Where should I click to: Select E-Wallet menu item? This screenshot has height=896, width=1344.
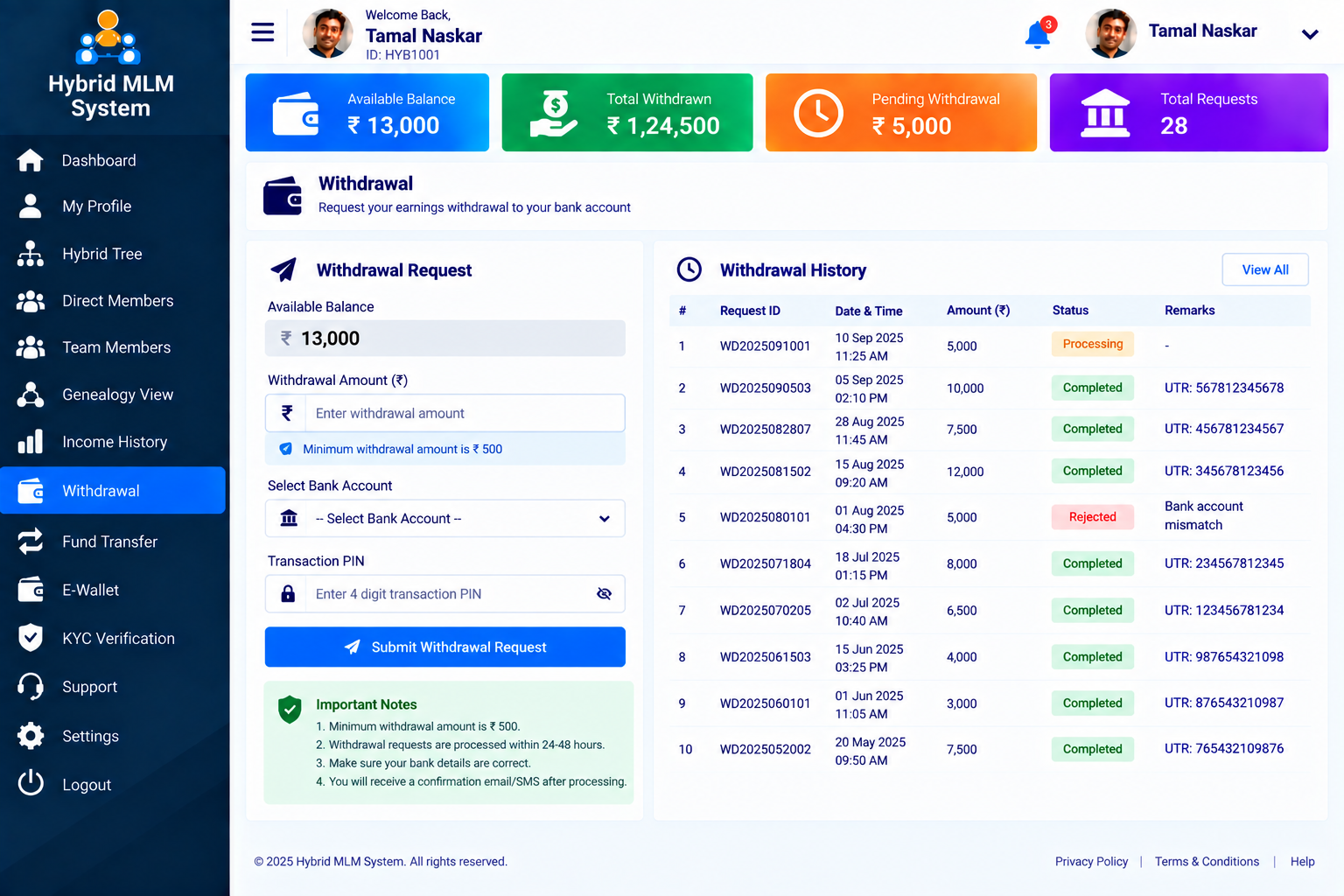click(x=113, y=590)
